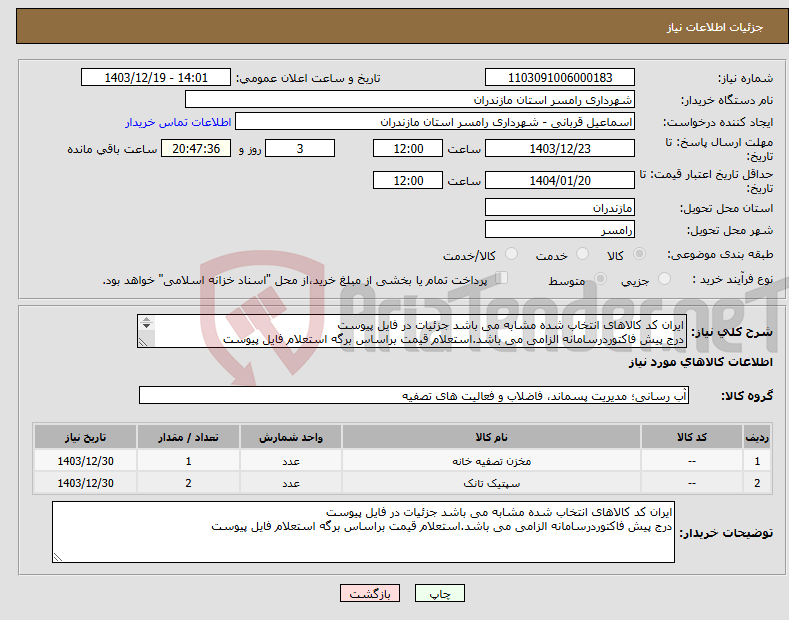The height and width of the screenshot is (620, 789).
Task: Click quantity 2 in سپتیک تانک row
Action: [188, 483]
